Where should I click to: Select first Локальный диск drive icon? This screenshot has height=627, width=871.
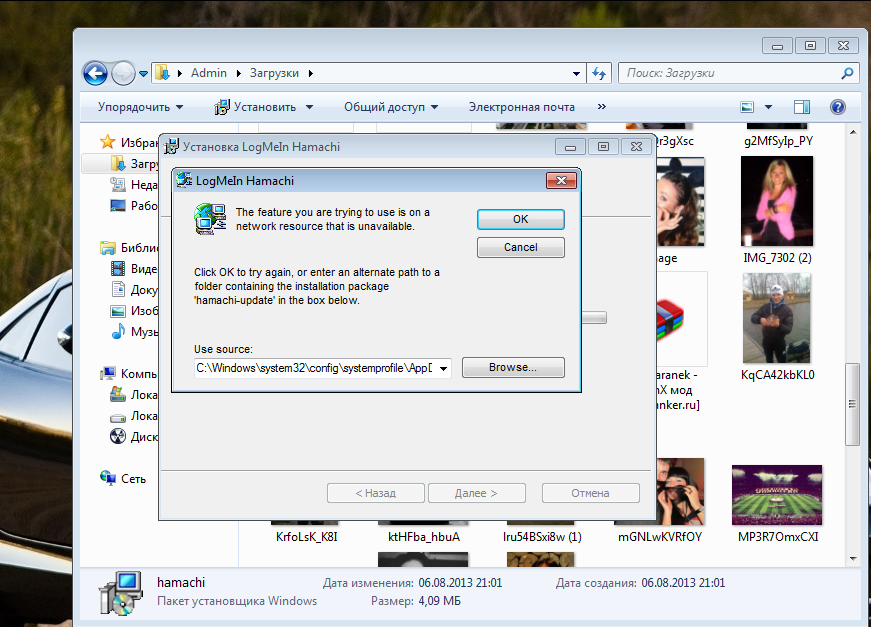[118, 394]
